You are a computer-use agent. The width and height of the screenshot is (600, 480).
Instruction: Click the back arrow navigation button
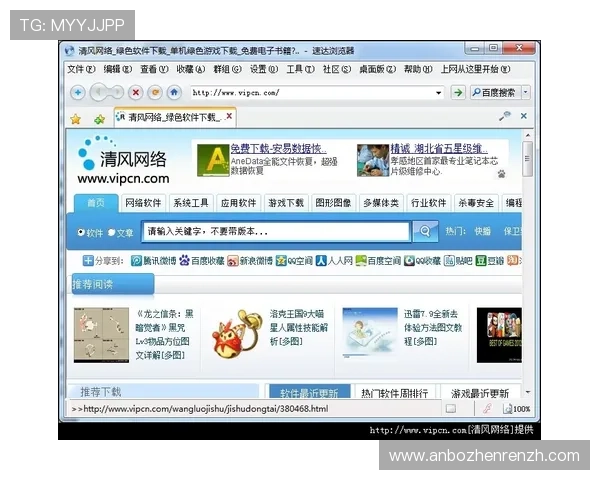[98, 92]
